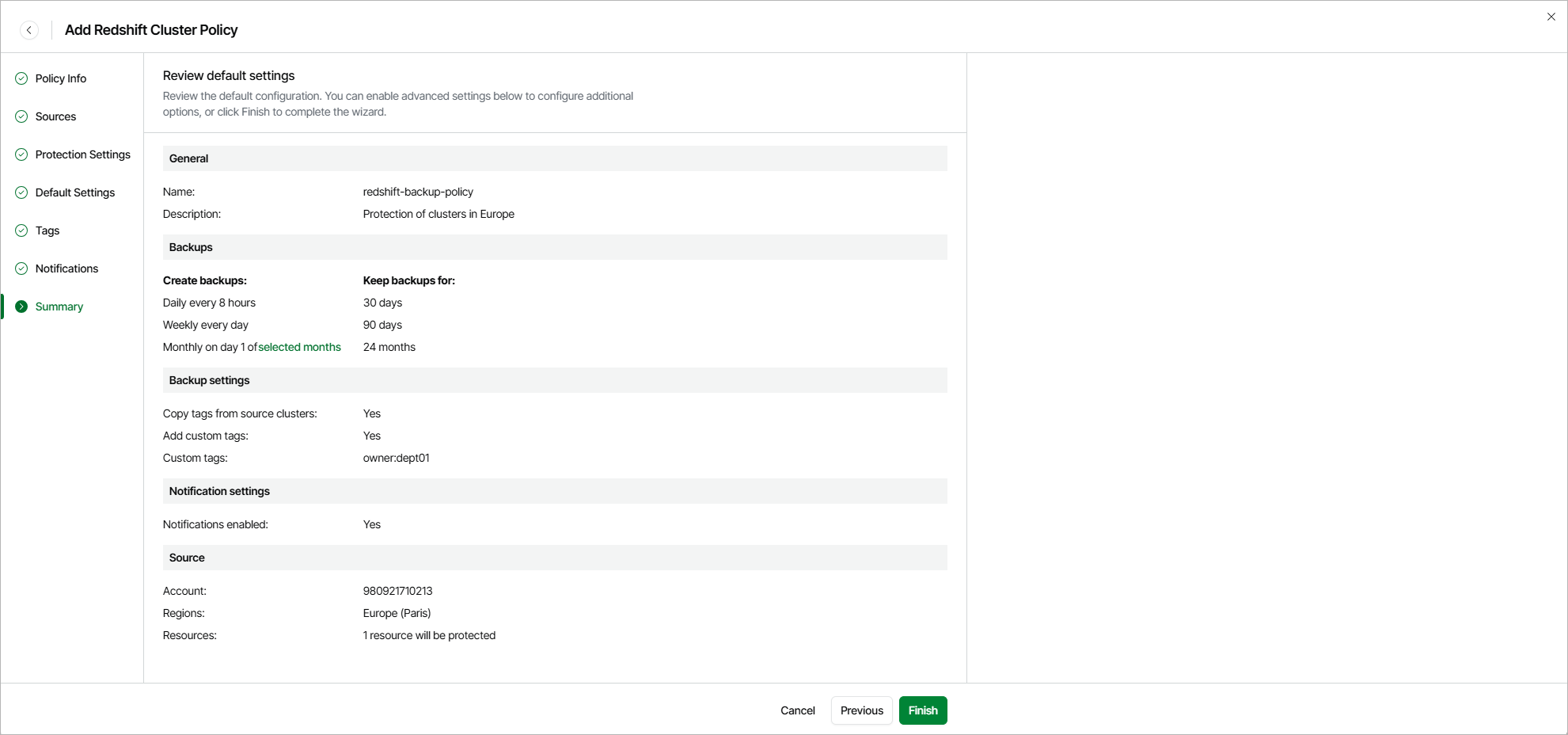Screen dimensions: 1568x735
Task: Click the Sources step checkmark icon
Action: click(x=21, y=116)
